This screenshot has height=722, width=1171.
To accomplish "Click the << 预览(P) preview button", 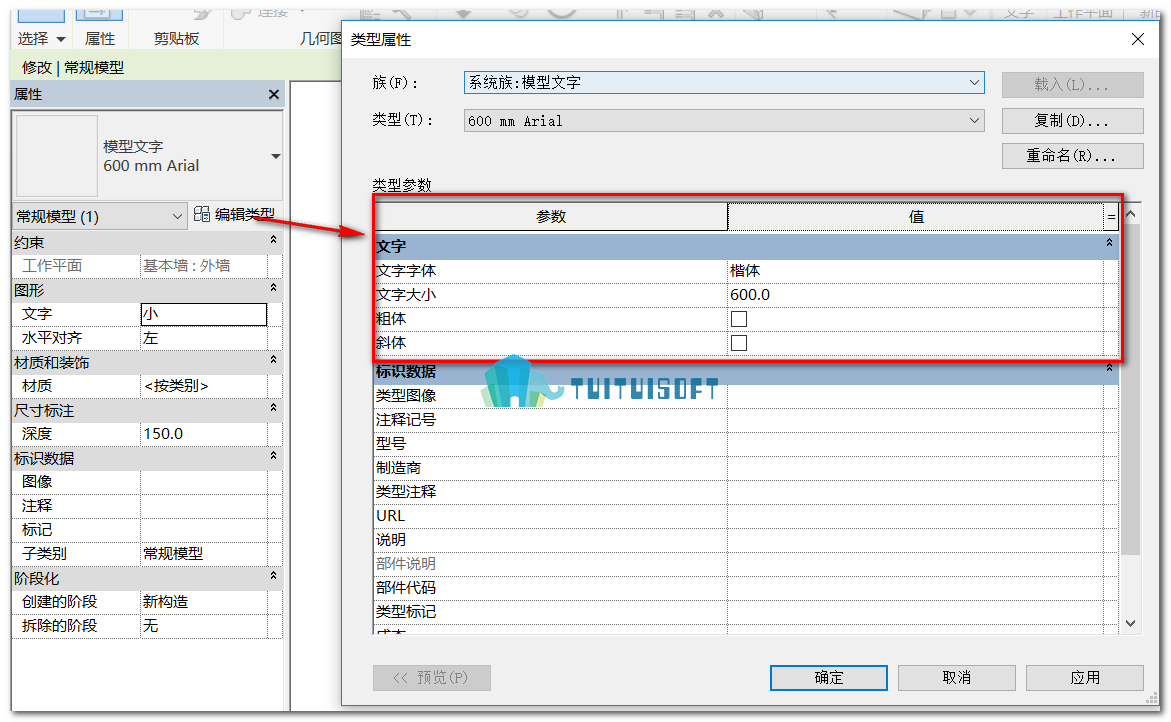I will tap(432, 677).
